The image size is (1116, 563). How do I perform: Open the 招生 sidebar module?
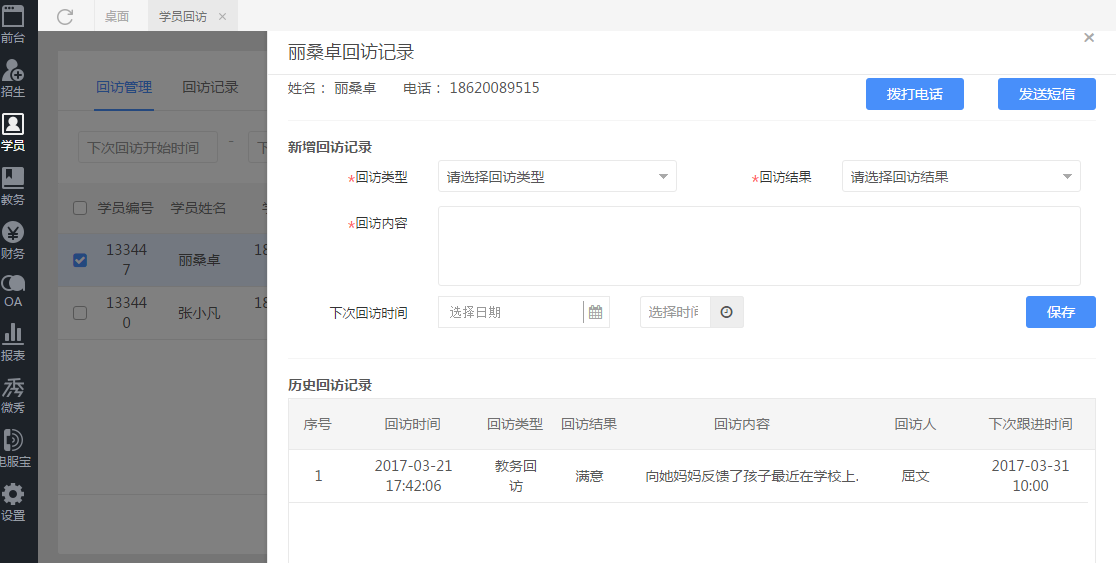click(13, 78)
